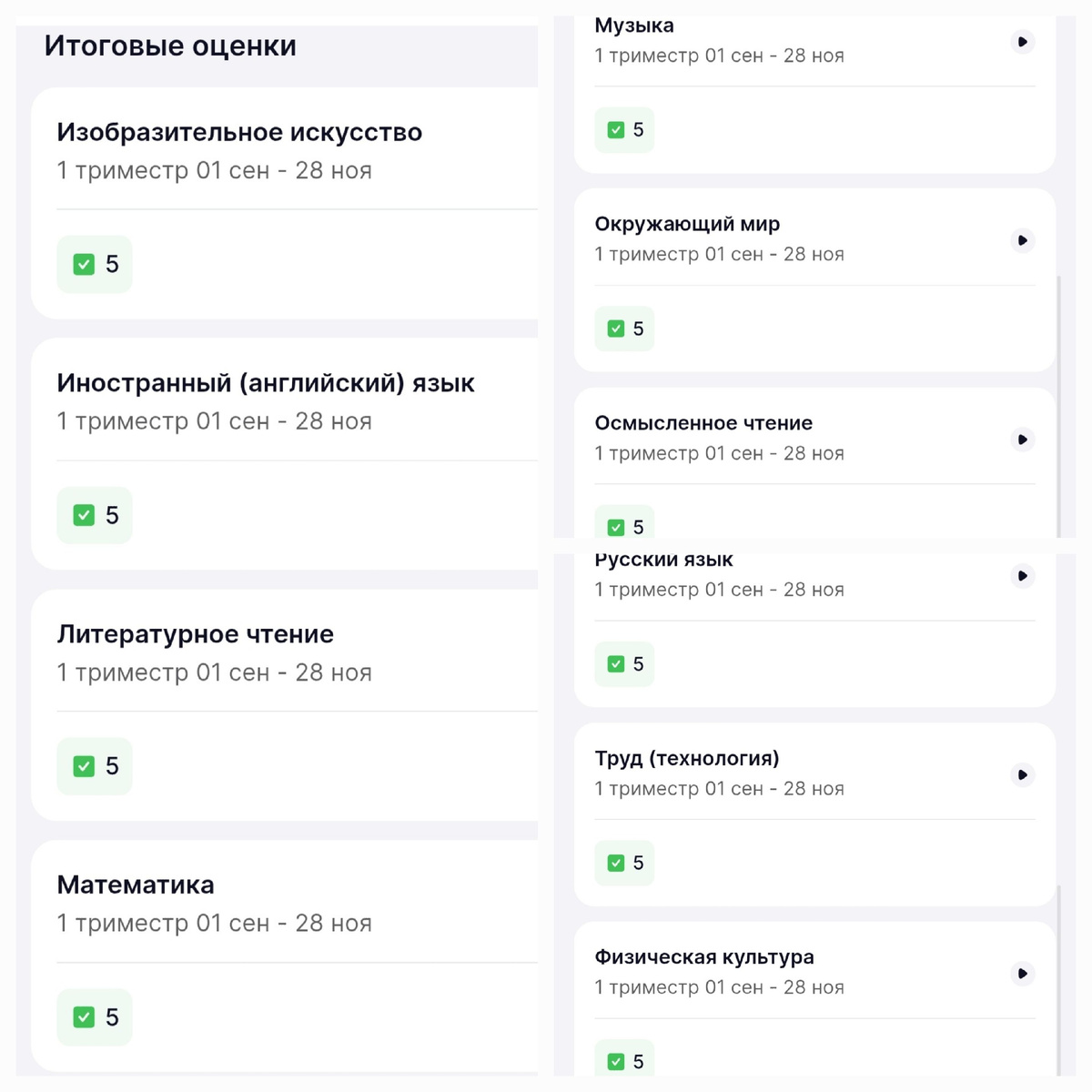
Task: Click the Математика subject card
Action: tap(135, 884)
